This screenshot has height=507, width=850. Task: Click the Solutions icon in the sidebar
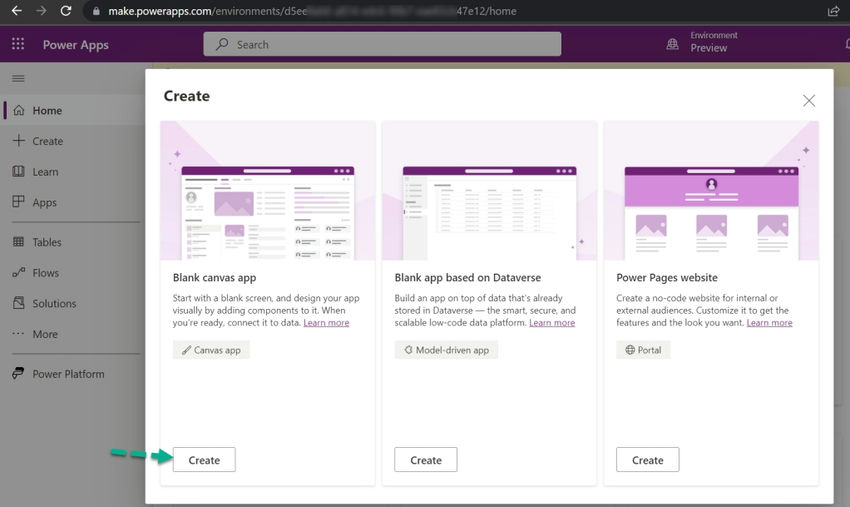tap(18, 303)
